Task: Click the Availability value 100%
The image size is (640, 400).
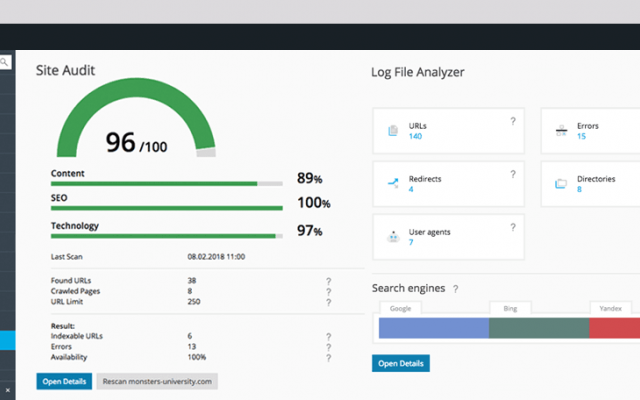Action: pos(197,357)
